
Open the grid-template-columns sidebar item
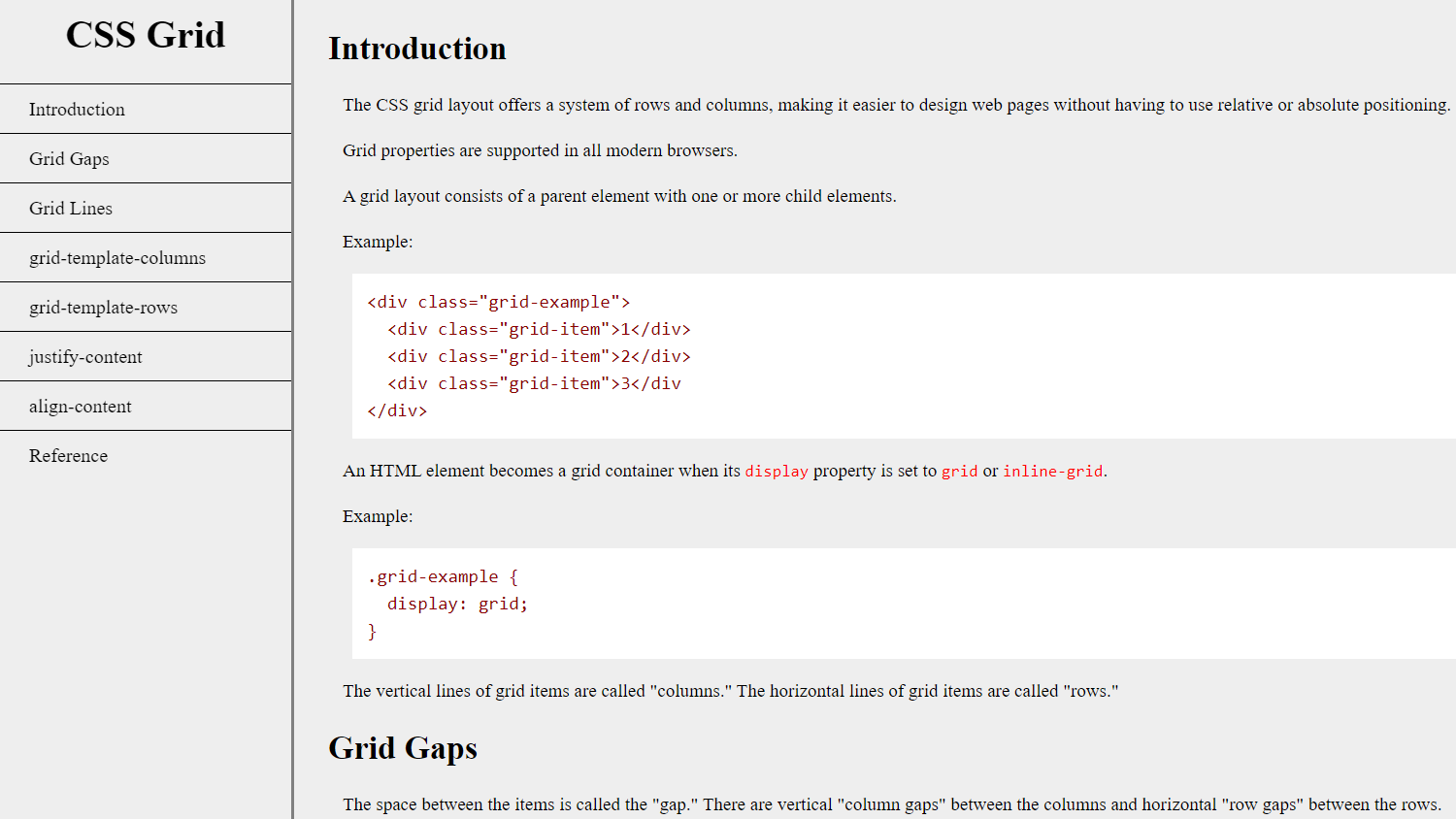click(x=116, y=258)
